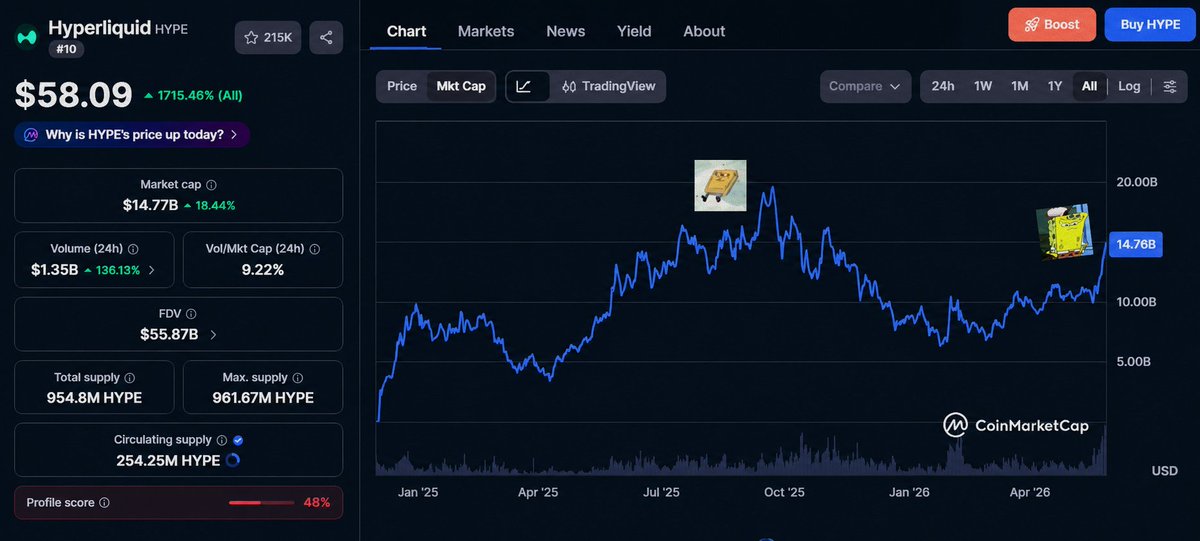Expand the "Why is HYPE's price up today?" chevron
The height and width of the screenshot is (541, 1200).
pos(234,134)
